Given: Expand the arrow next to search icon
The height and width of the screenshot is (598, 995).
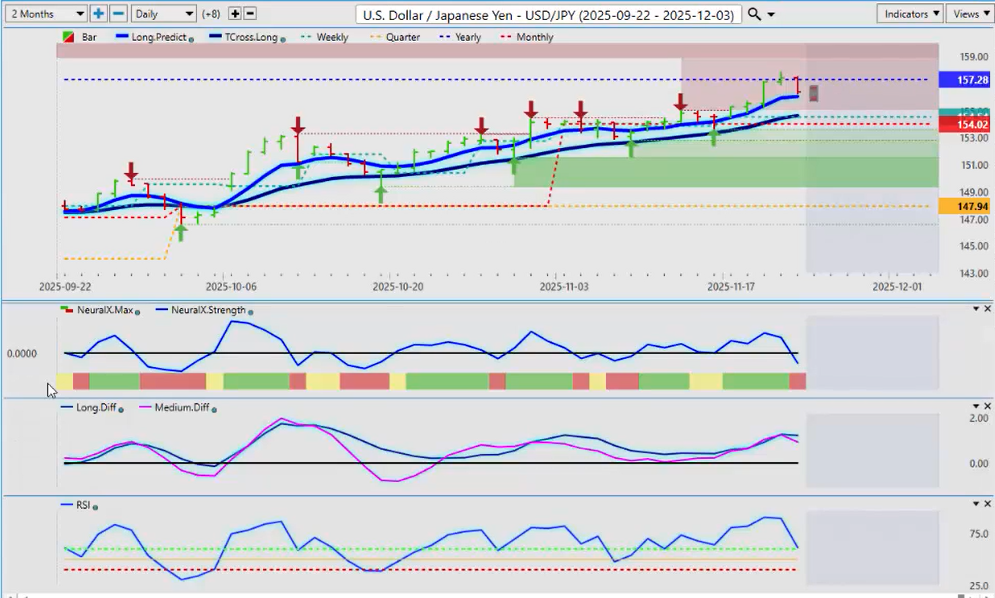Looking at the screenshot, I should coord(771,15).
